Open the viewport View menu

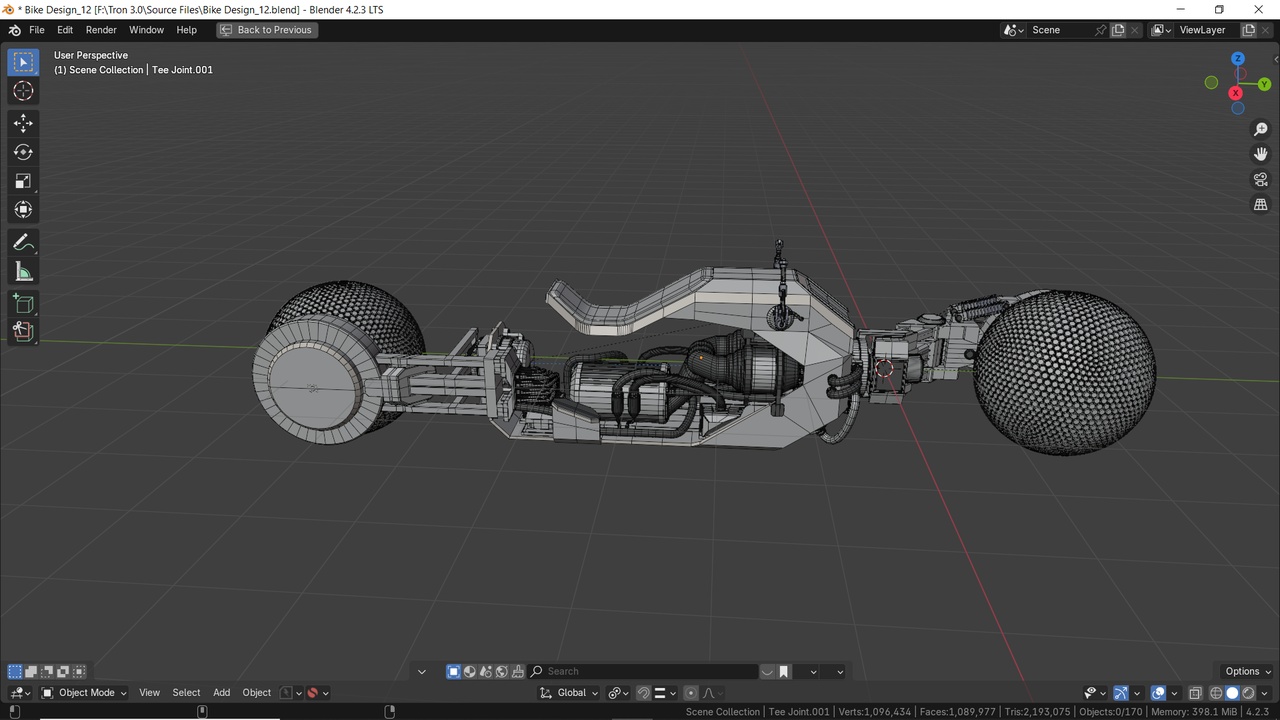(x=149, y=693)
